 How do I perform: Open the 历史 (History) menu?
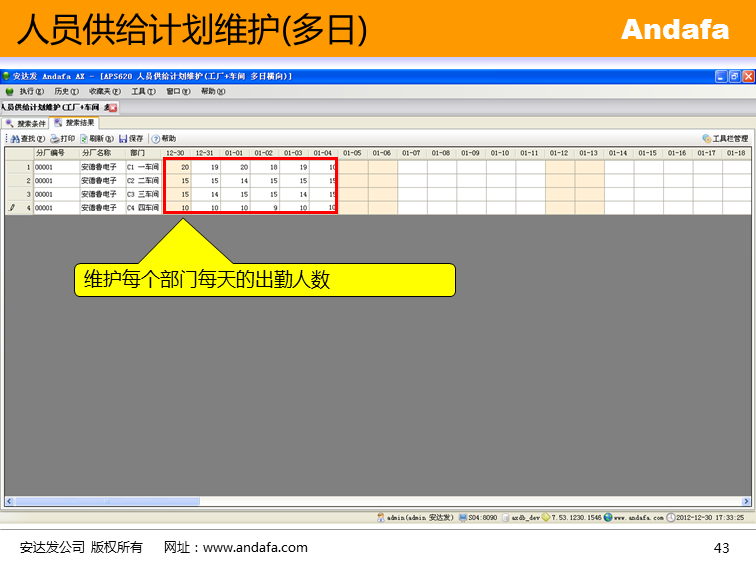[66, 91]
